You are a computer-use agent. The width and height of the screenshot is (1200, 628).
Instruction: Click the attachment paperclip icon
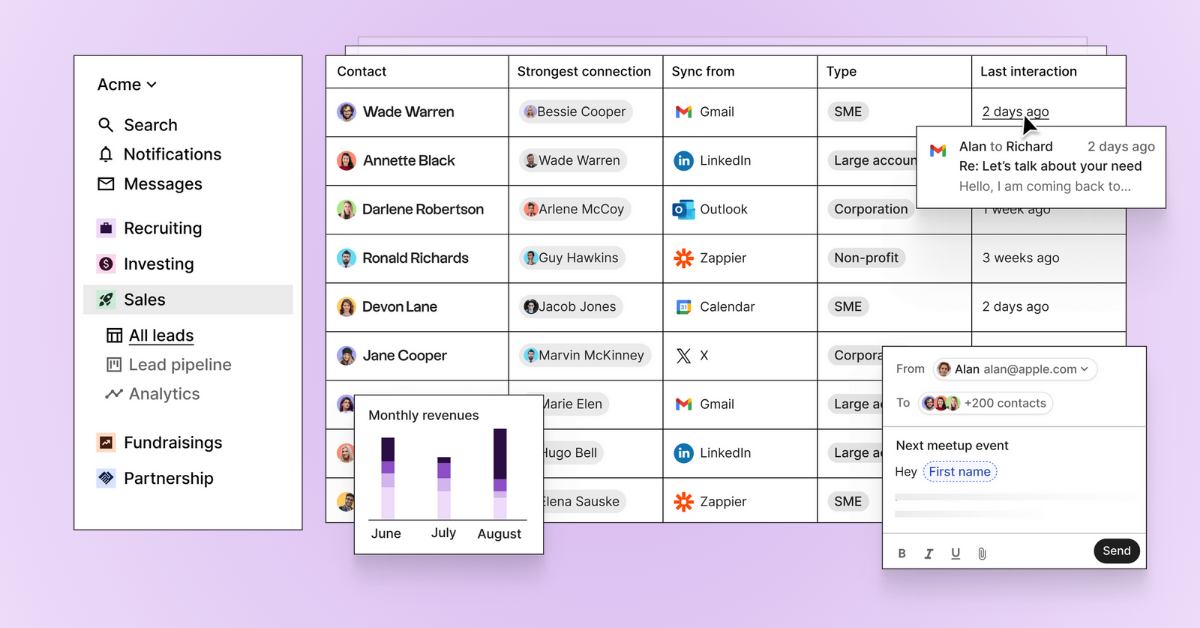coord(982,553)
